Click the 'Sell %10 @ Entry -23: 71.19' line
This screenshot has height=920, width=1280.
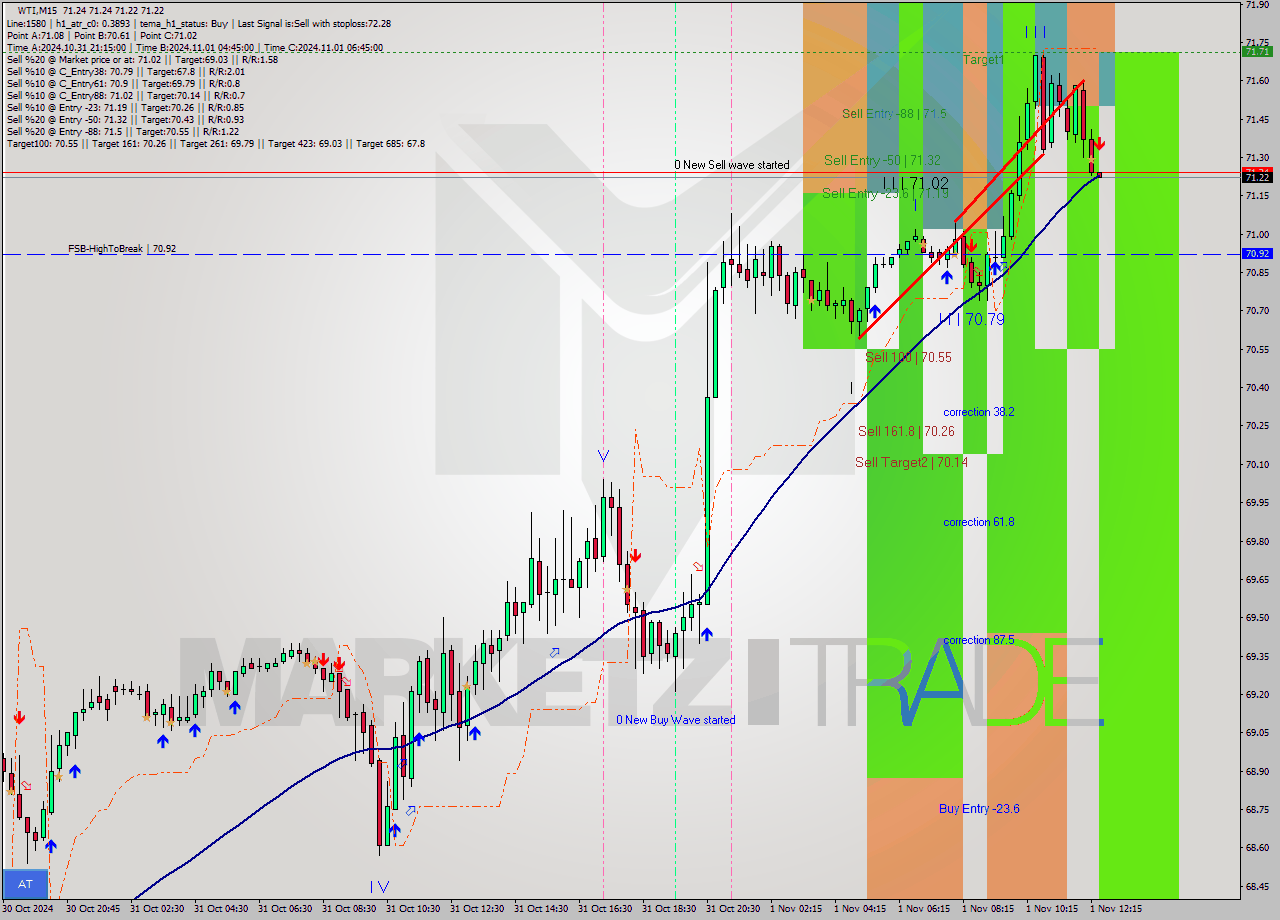coord(125,107)
